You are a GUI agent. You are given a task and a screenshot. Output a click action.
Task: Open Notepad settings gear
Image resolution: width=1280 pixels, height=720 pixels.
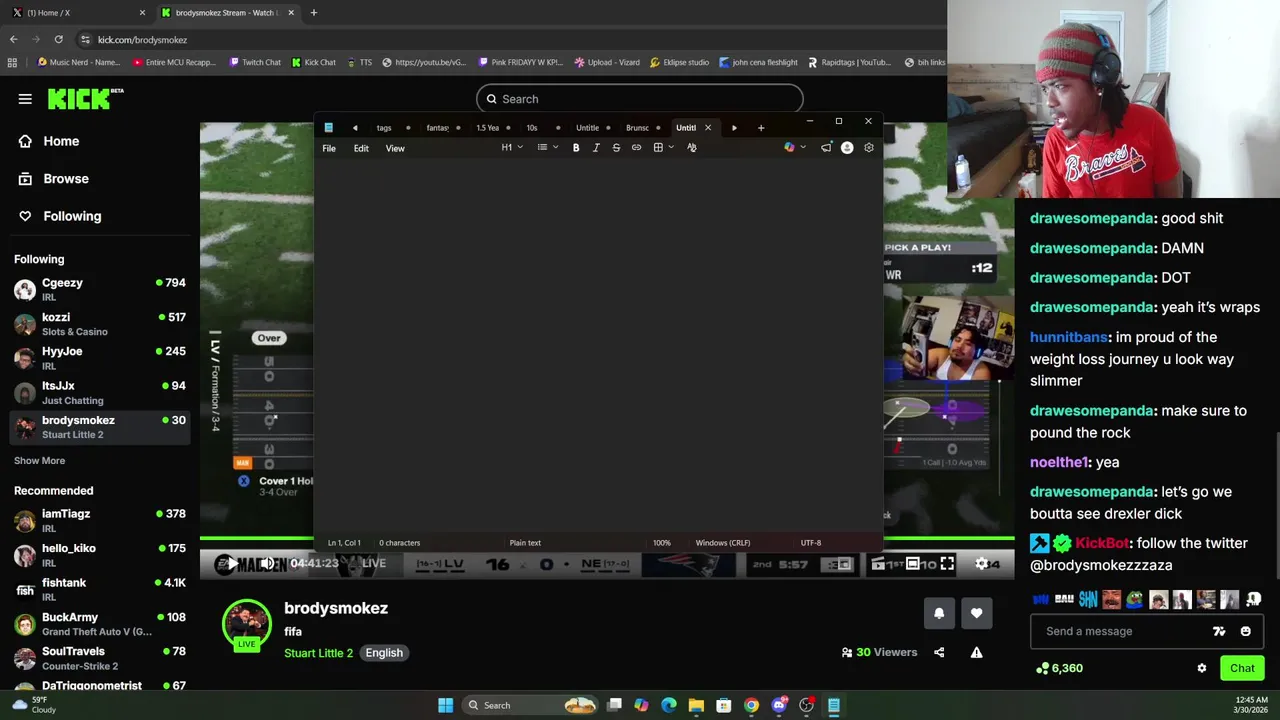(x=869, y=148)
